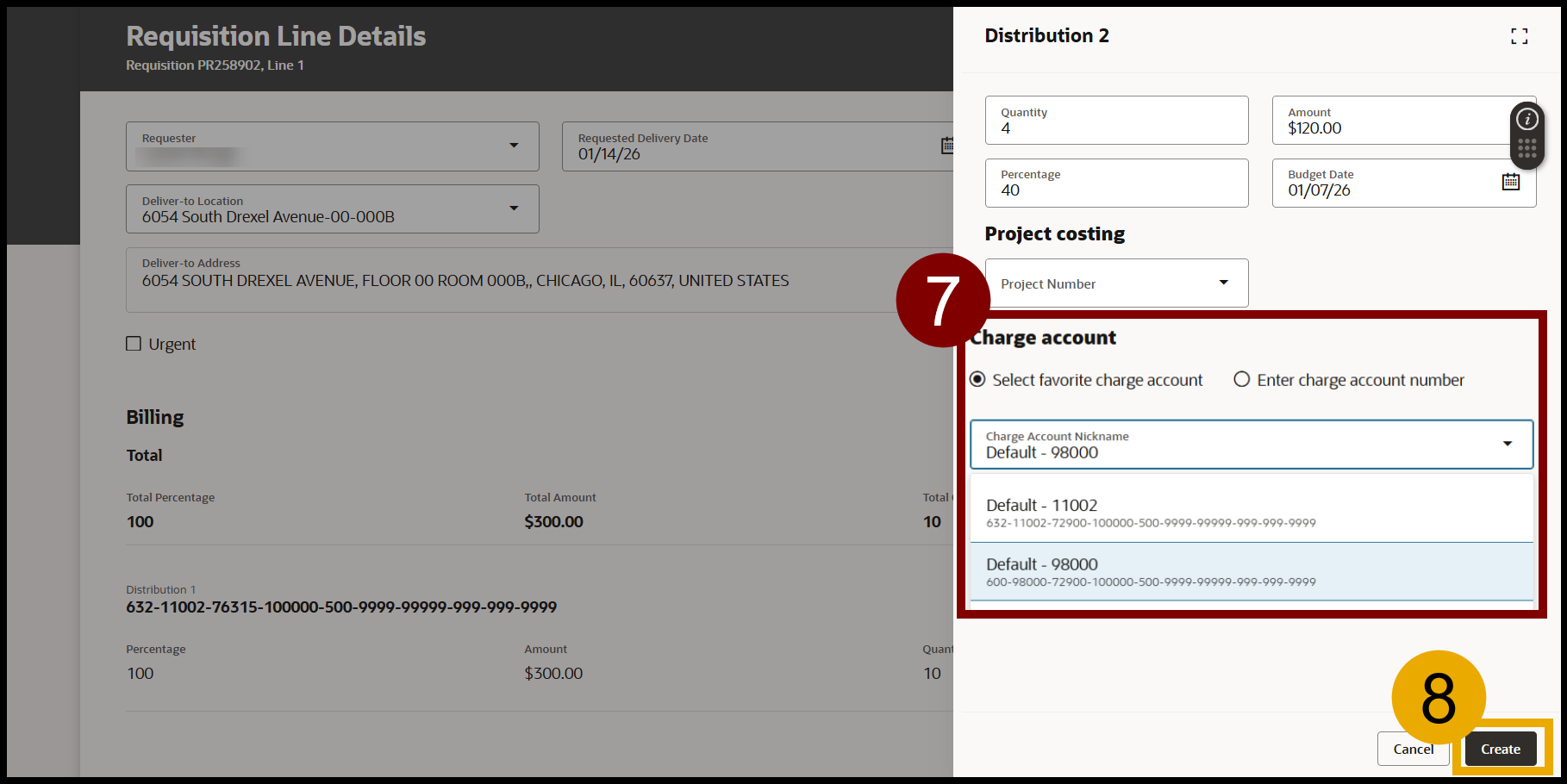
Task: Open the Budget Date calendar picker
Action: (x=1510, y=182)
